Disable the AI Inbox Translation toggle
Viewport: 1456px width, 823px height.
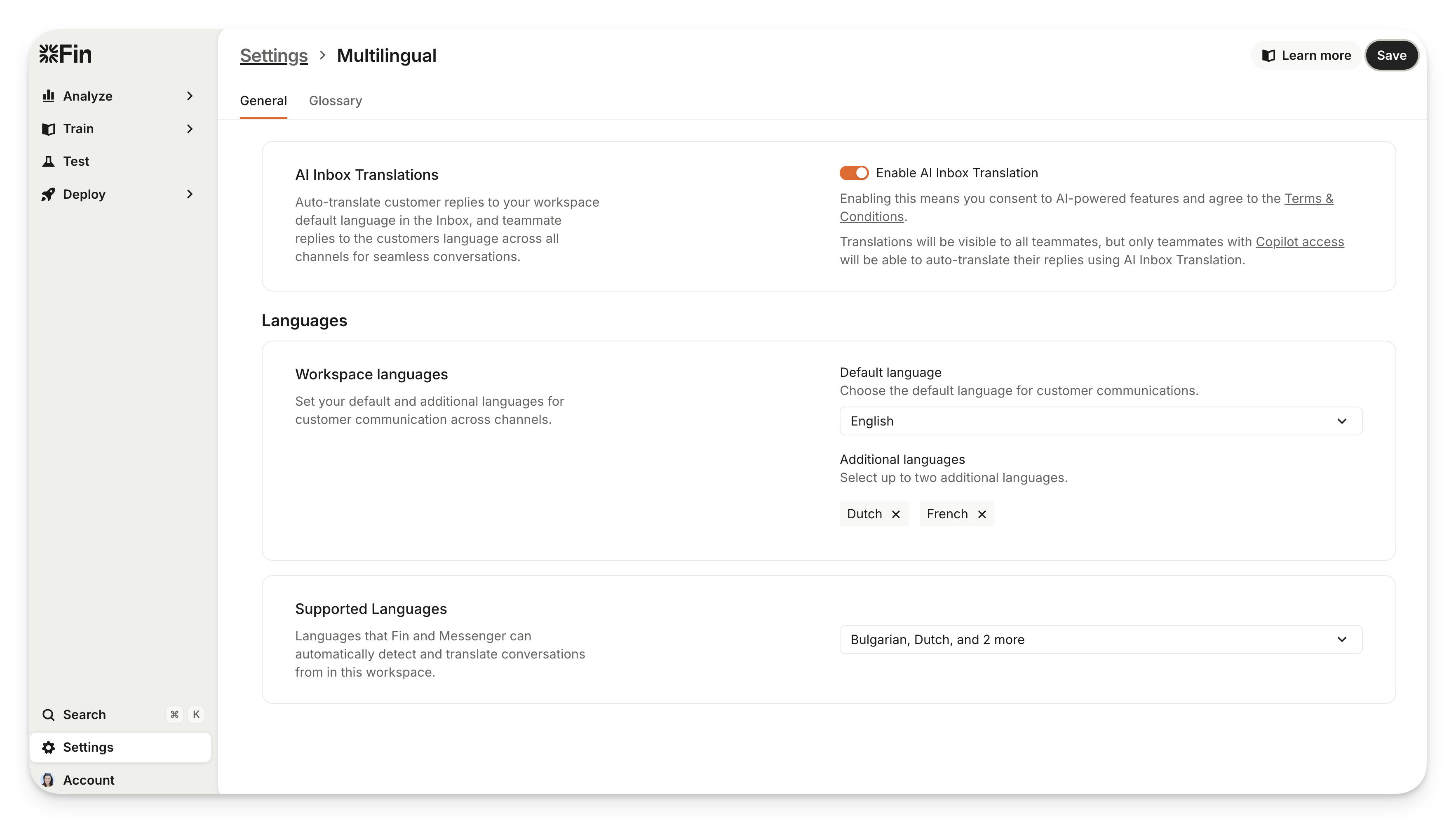tap(854, 173)
